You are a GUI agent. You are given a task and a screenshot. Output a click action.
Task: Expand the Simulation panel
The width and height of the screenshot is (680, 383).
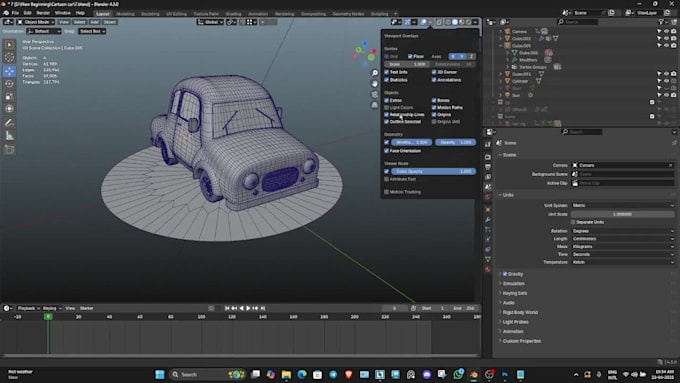click(x=513, y=284)
